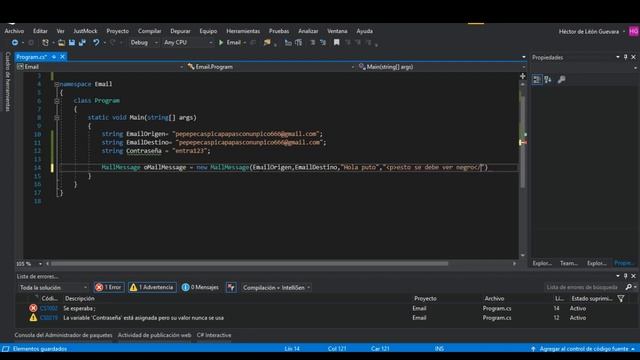Image resolution: width=640 pixels, height=360 pixels.
Task: Open the Compilación + IntelliSense dropdown
Action: (276, 287)
